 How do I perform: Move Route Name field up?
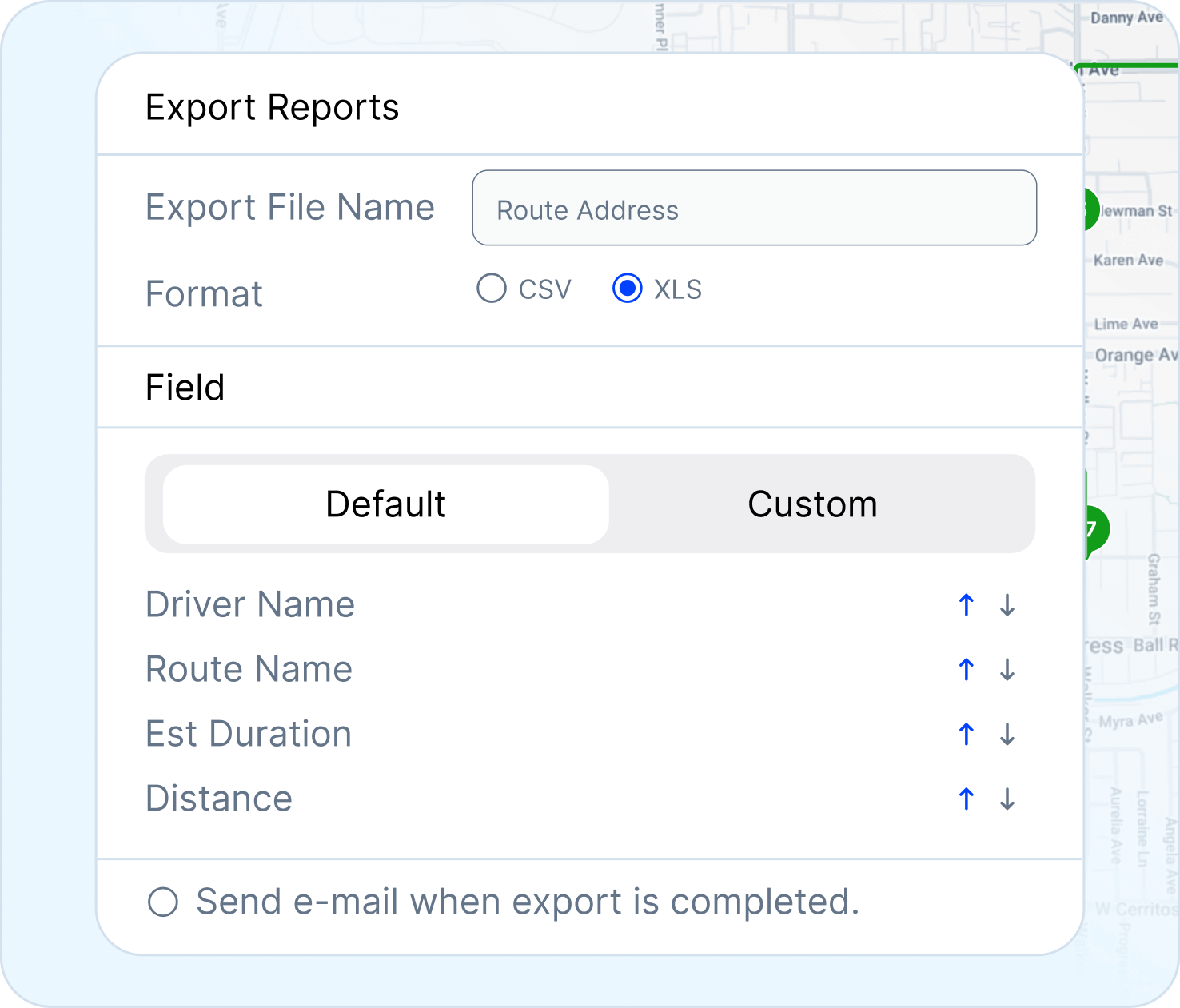967,670
